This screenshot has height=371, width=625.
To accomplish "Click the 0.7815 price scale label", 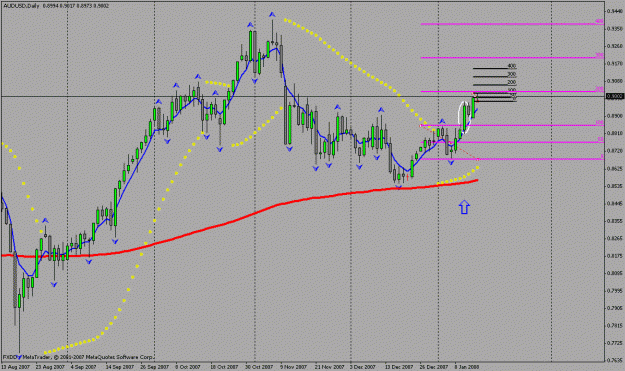I will (x=614, y=326).
